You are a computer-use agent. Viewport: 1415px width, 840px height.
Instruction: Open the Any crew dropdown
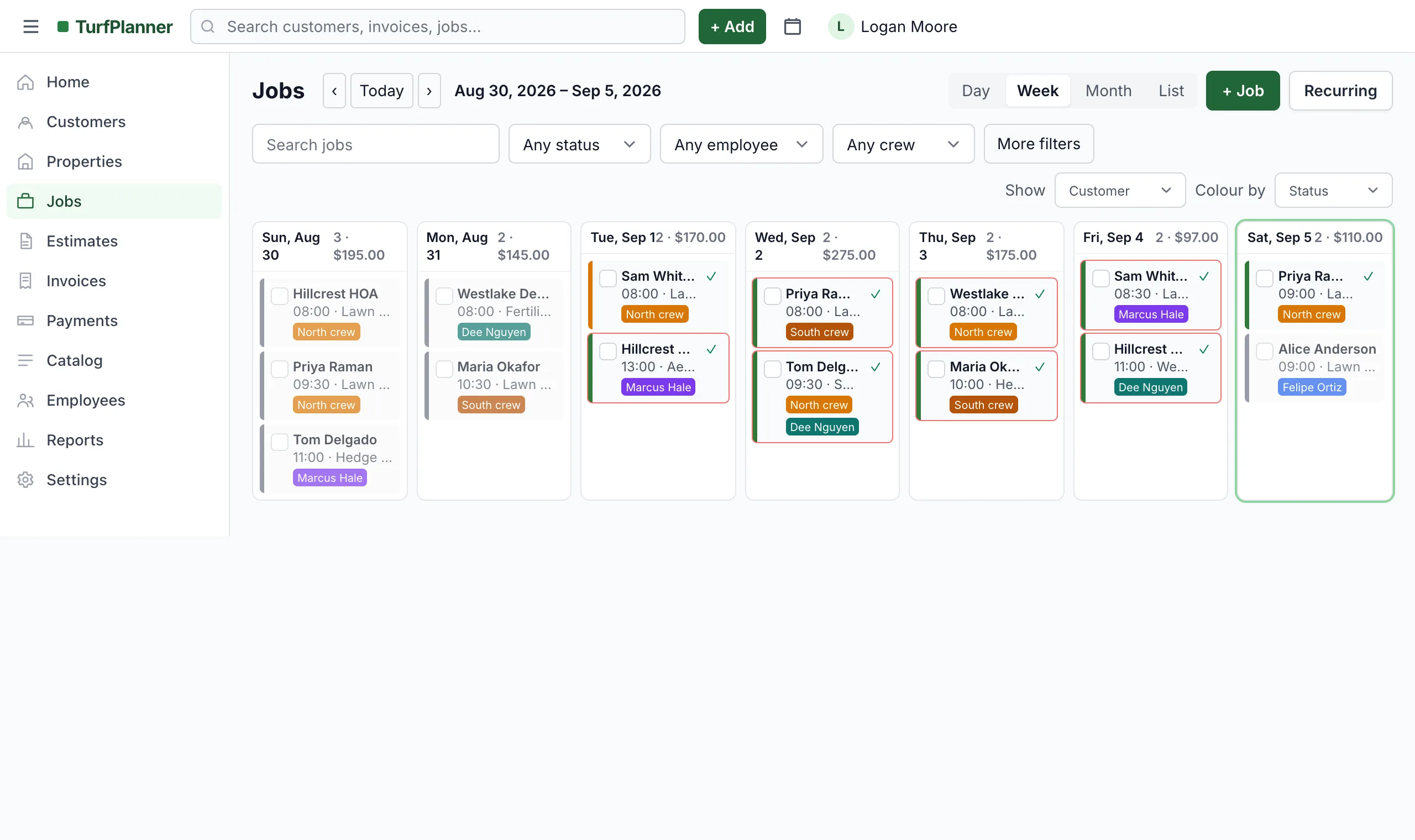click(903, 144)
